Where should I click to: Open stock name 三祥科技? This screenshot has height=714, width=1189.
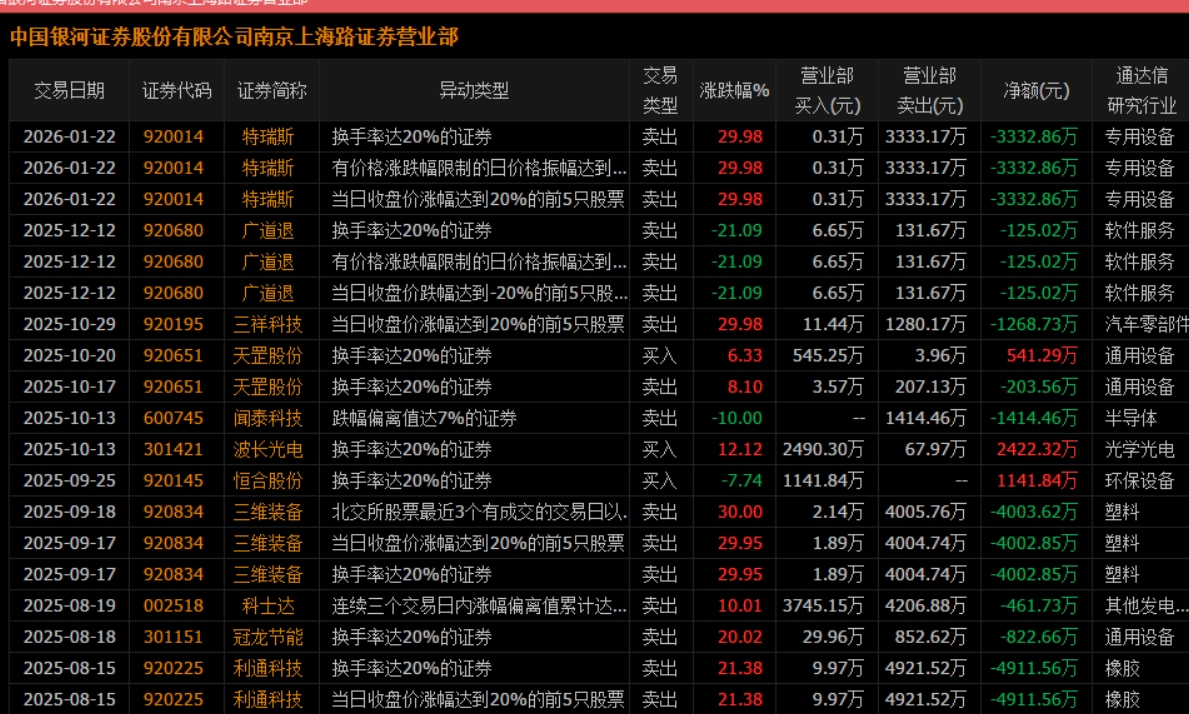(x=268, y=324)
